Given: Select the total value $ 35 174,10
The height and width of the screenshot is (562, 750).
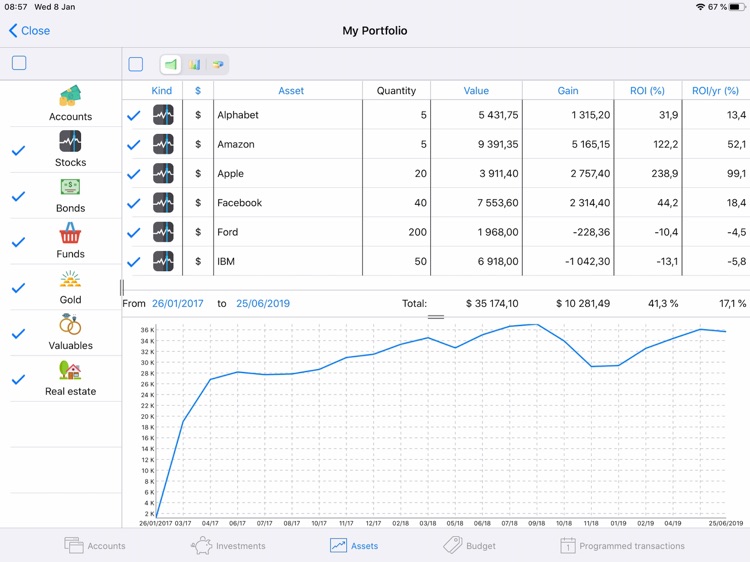Looking at the screenshot, I should [492, 303].
